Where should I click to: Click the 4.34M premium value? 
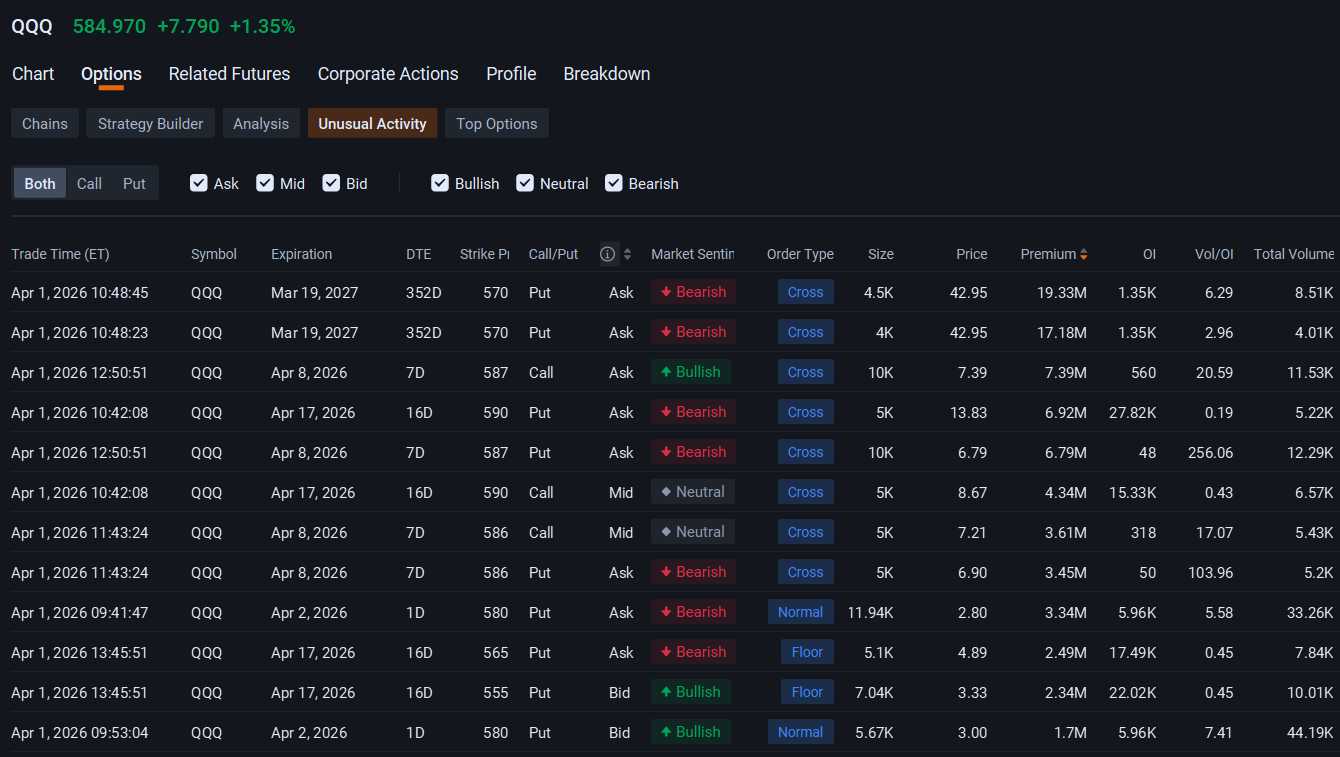[x=1066, y=492]
